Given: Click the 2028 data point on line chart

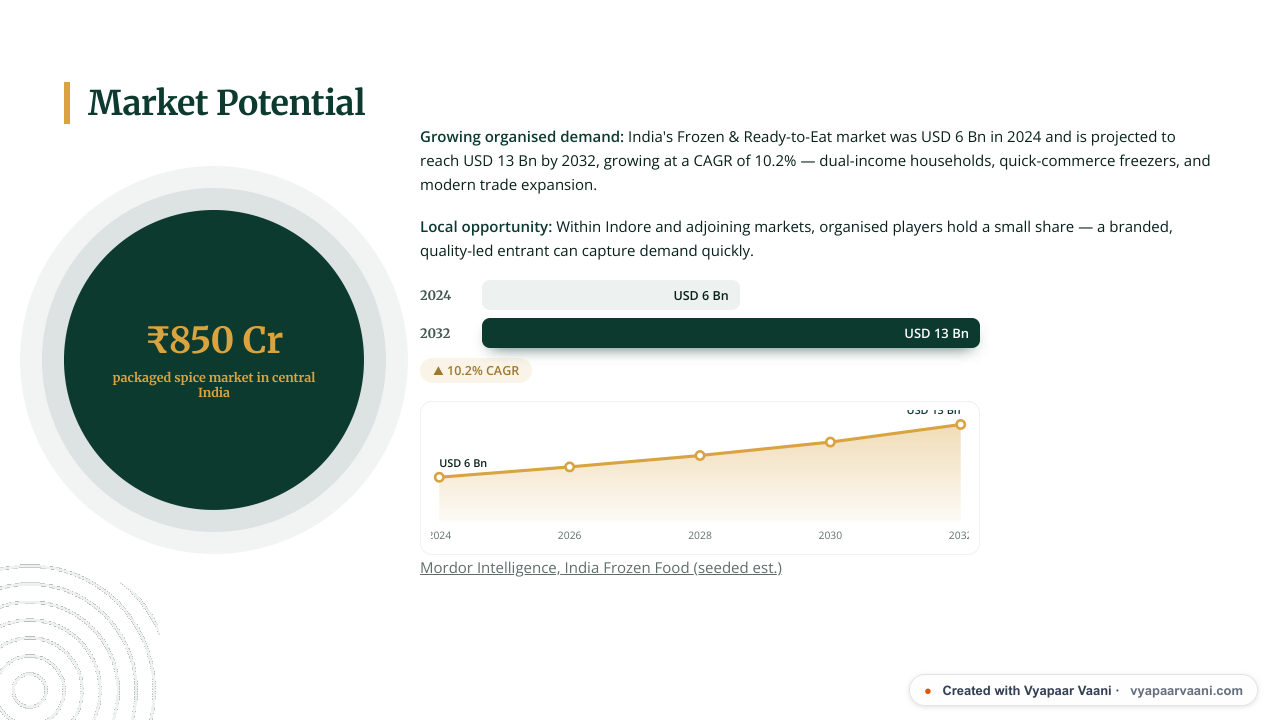Looking at the screenshot, I should tap(700, 455).
